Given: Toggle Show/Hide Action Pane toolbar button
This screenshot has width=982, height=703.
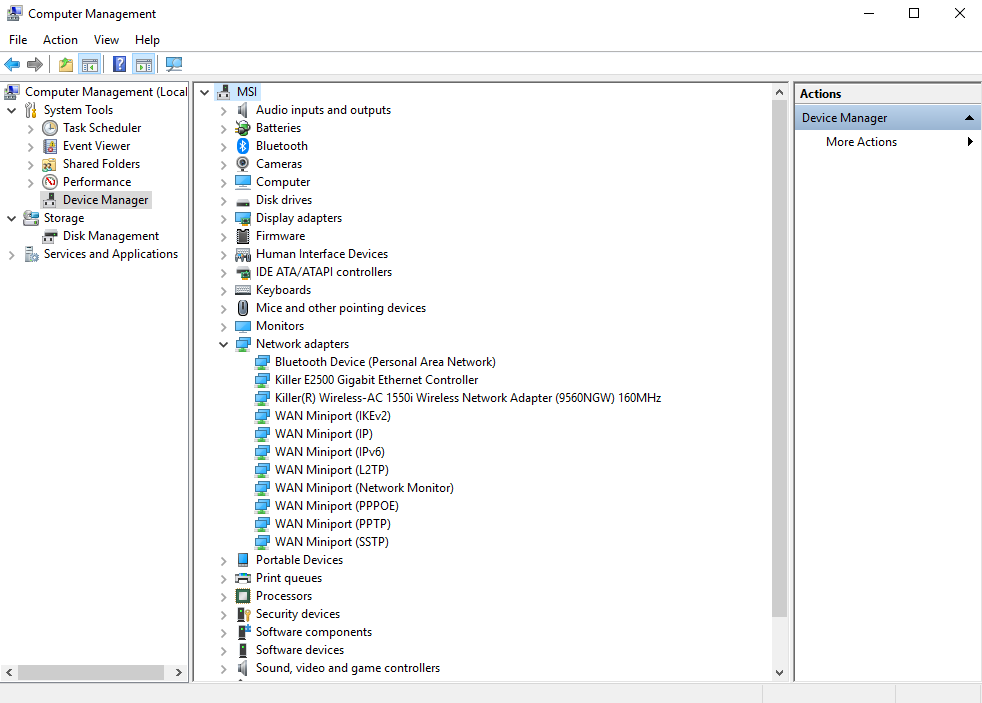Looking at the screenshot, I should click(x=143, y=65).
